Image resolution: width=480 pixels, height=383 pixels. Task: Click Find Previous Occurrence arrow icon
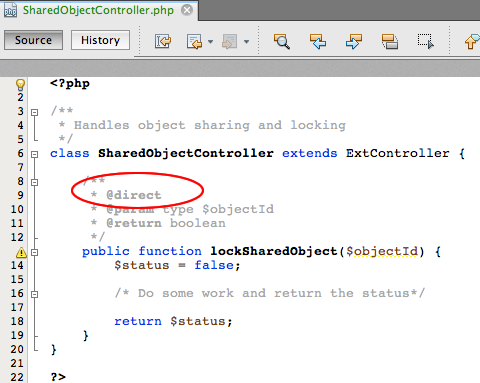click(x=318, y=41)
